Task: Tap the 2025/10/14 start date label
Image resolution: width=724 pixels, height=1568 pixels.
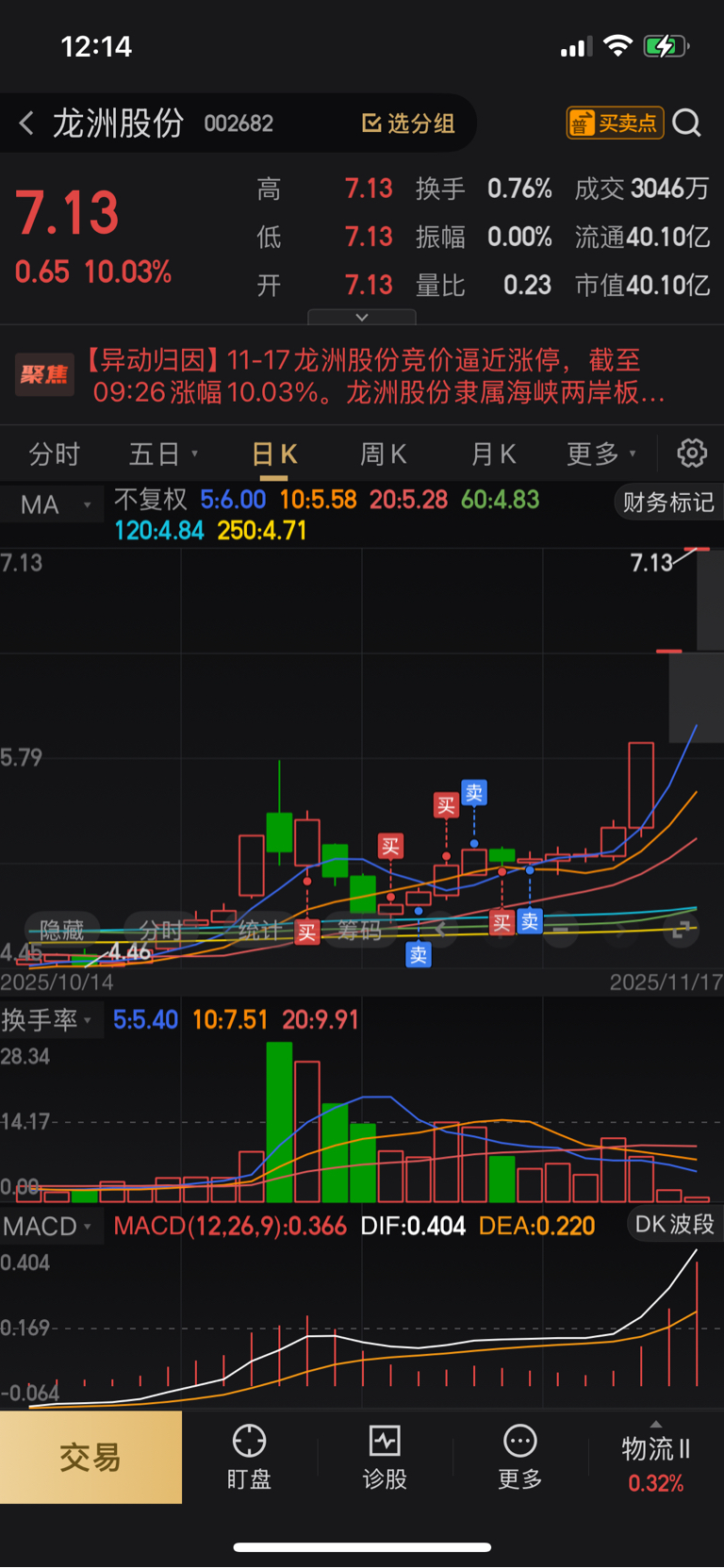Action: point(57,982)
